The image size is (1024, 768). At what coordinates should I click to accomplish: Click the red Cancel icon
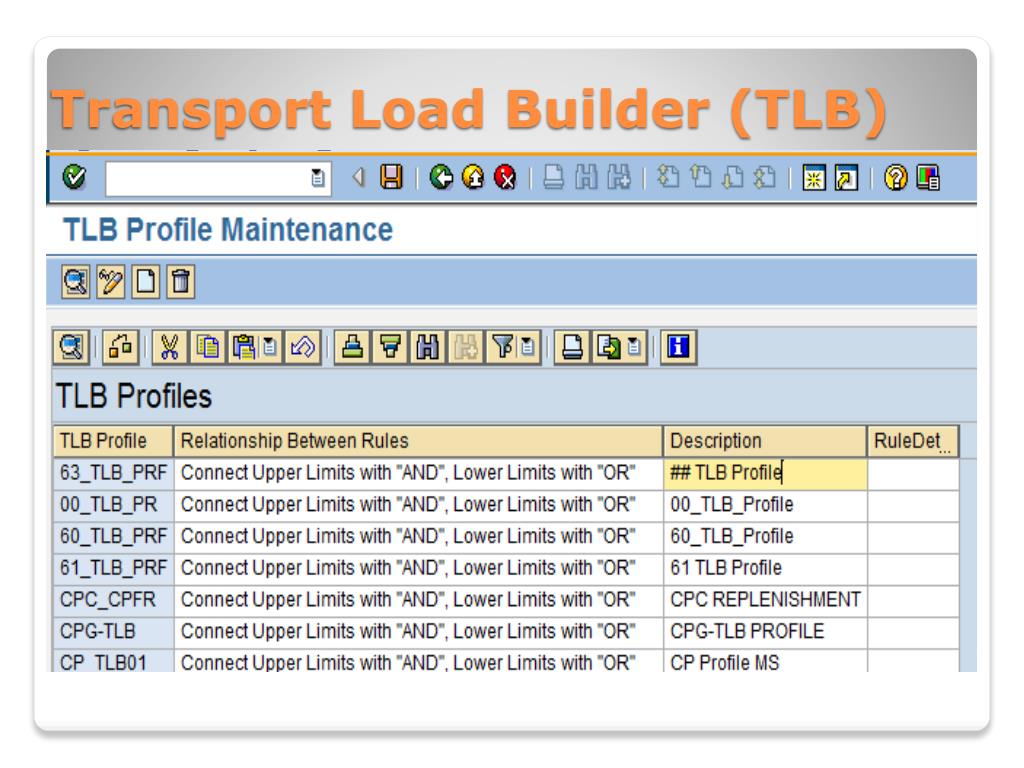(505, 178)
